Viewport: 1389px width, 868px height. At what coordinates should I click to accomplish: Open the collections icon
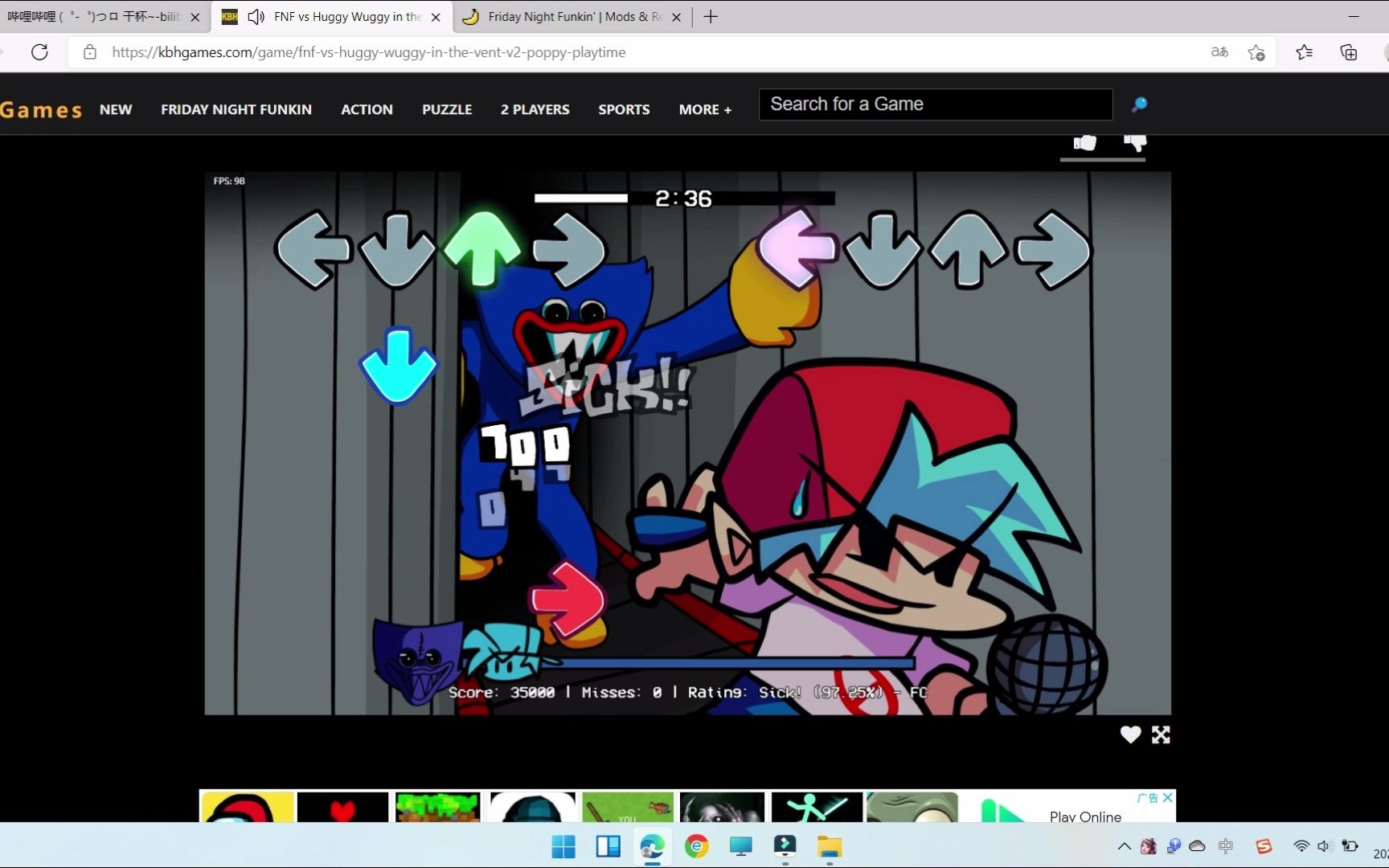[x=1349, y=52]
